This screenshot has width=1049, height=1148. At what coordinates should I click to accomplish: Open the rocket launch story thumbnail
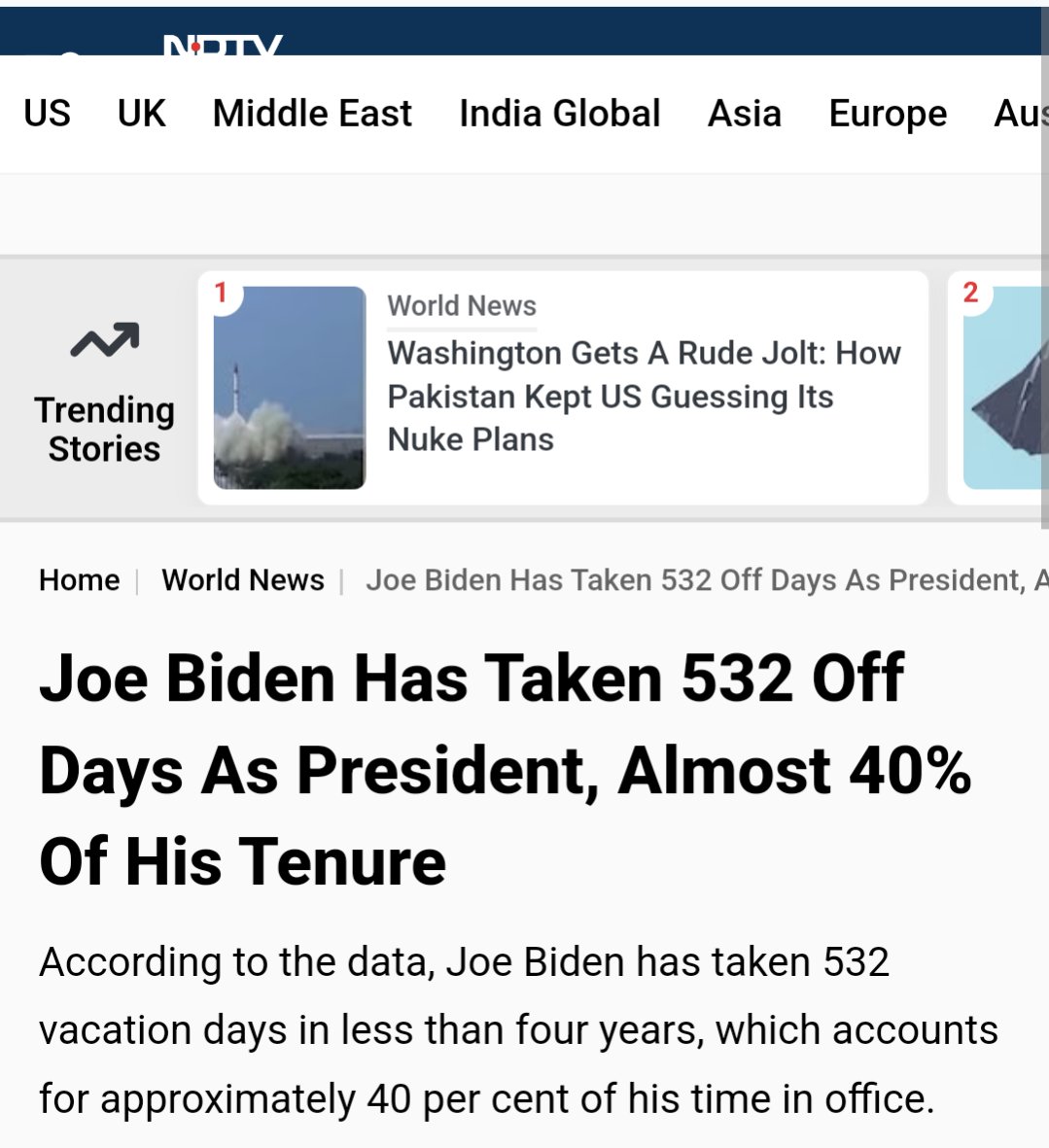coord(290,389)
